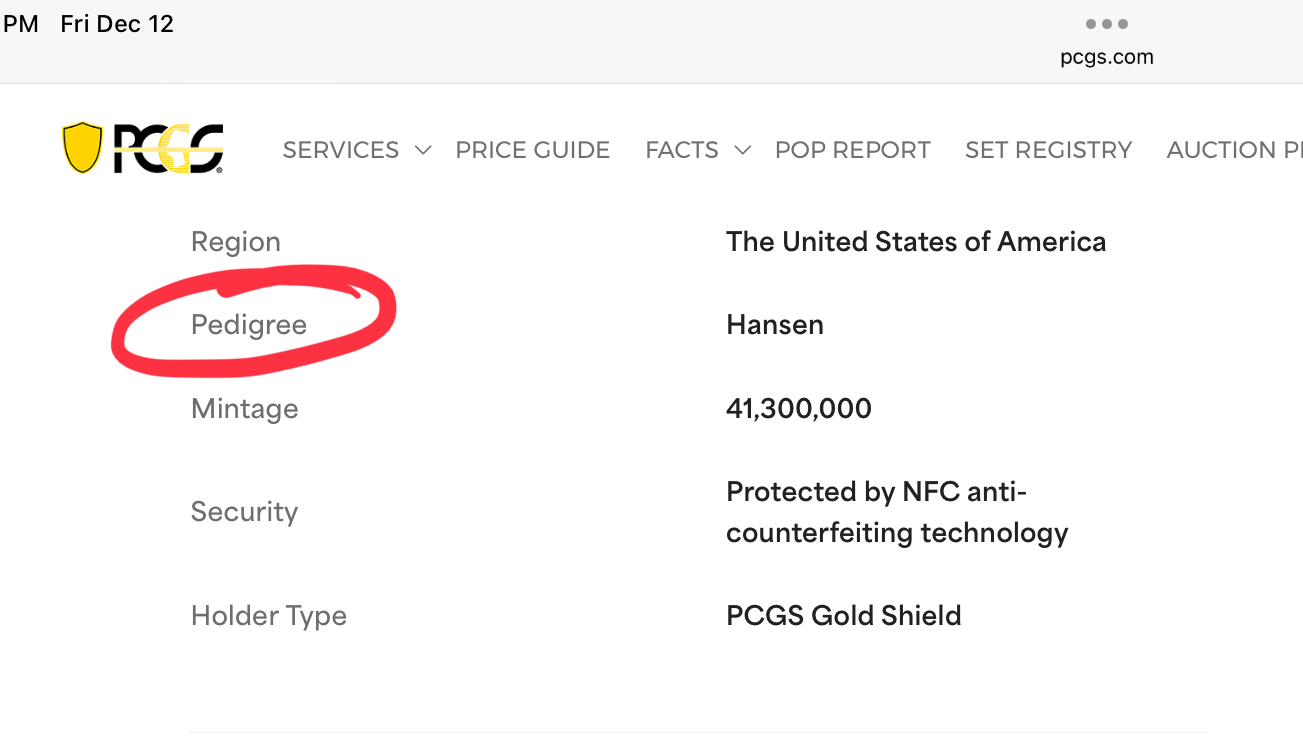Expand the Facts dropdown chevron

pyautogui.click(x=742, y=150)
